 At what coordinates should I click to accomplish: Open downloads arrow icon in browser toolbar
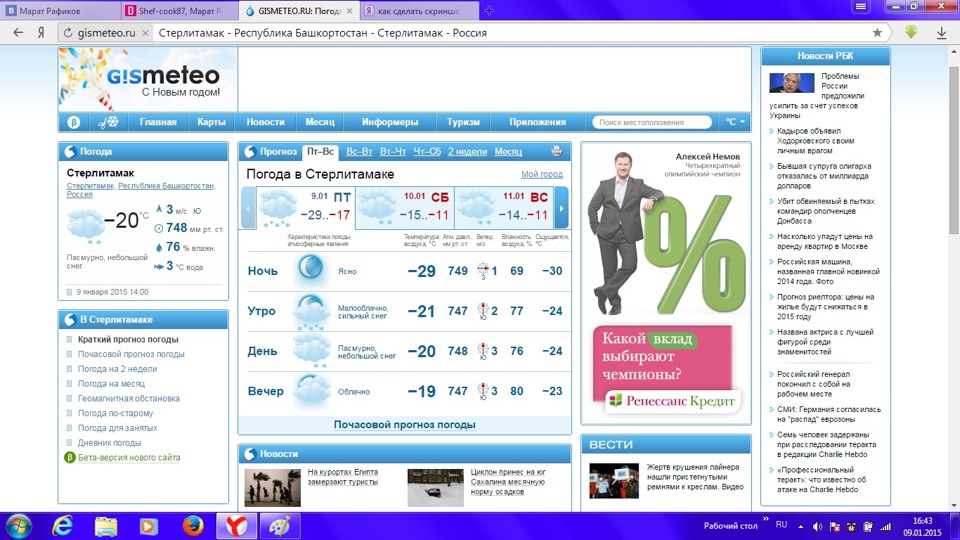click(x=942, y=33)
